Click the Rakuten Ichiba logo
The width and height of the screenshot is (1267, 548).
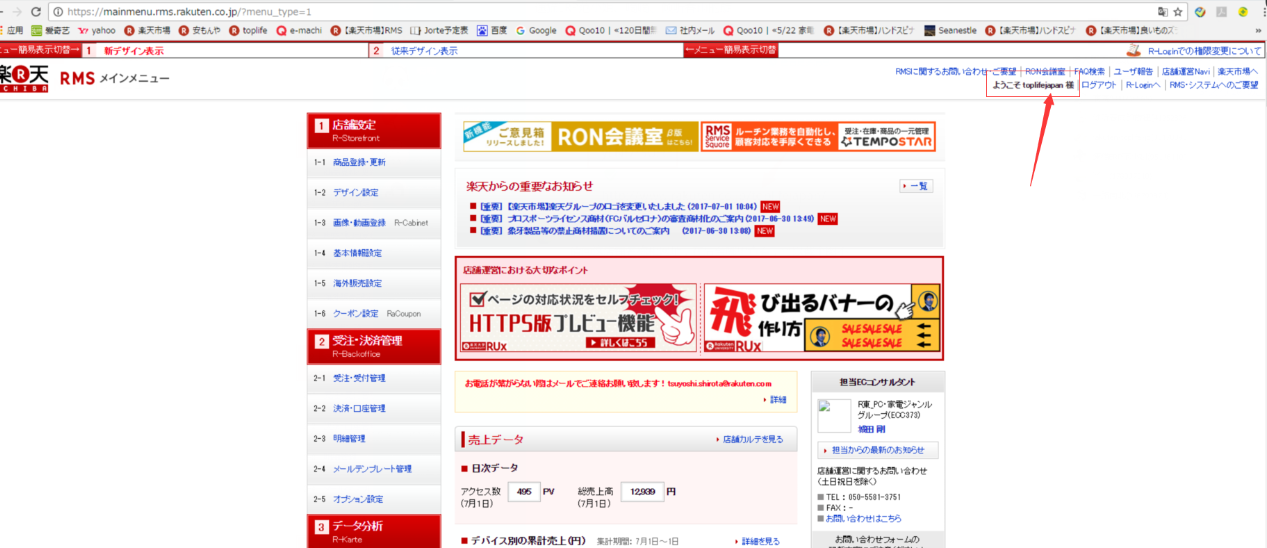(24, 77)
